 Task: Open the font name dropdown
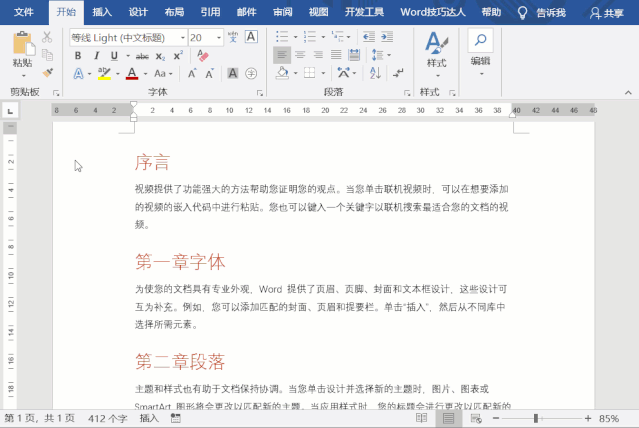pos(181,37)
